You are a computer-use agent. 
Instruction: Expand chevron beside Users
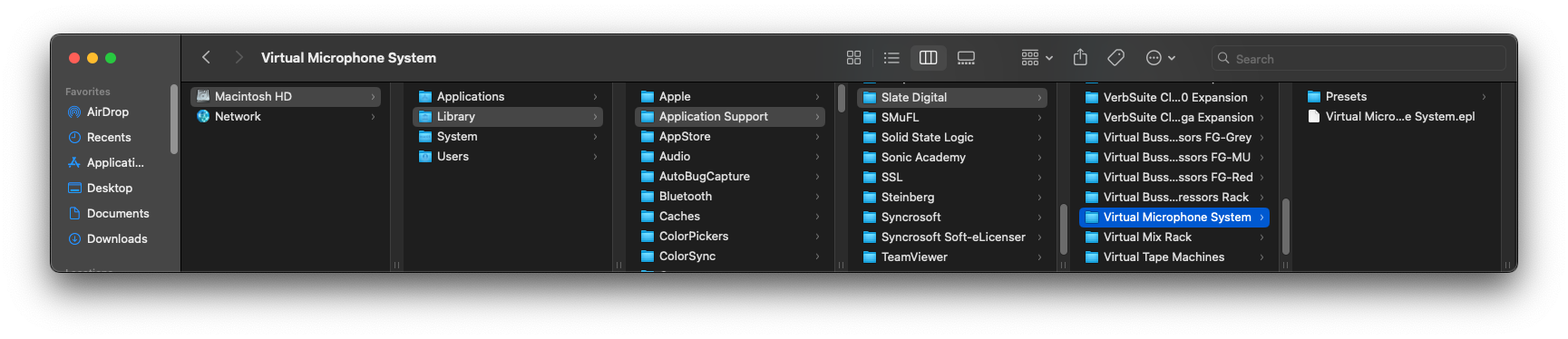click(595, 156)
